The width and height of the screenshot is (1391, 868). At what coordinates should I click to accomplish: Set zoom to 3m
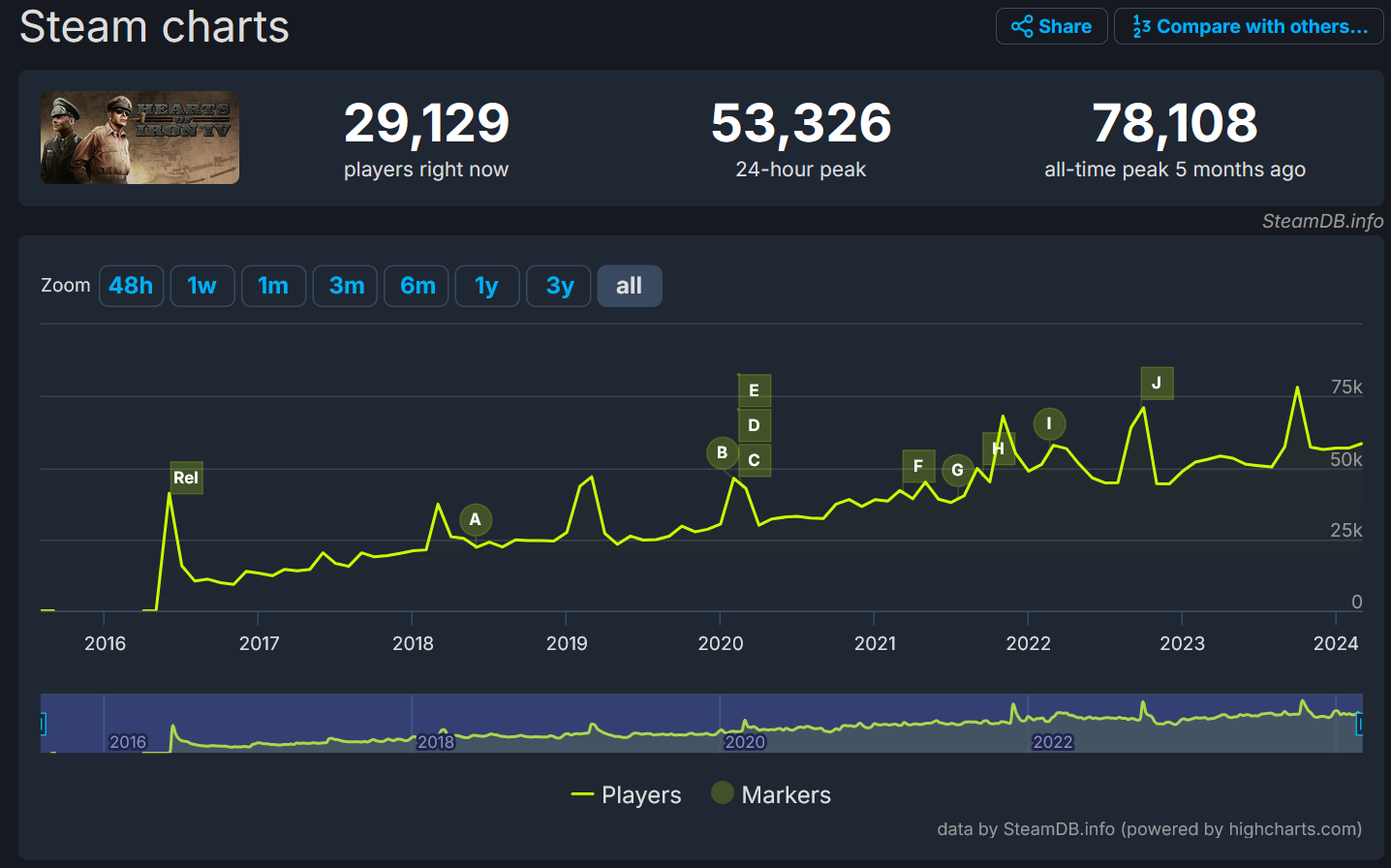tap(345, 286)
